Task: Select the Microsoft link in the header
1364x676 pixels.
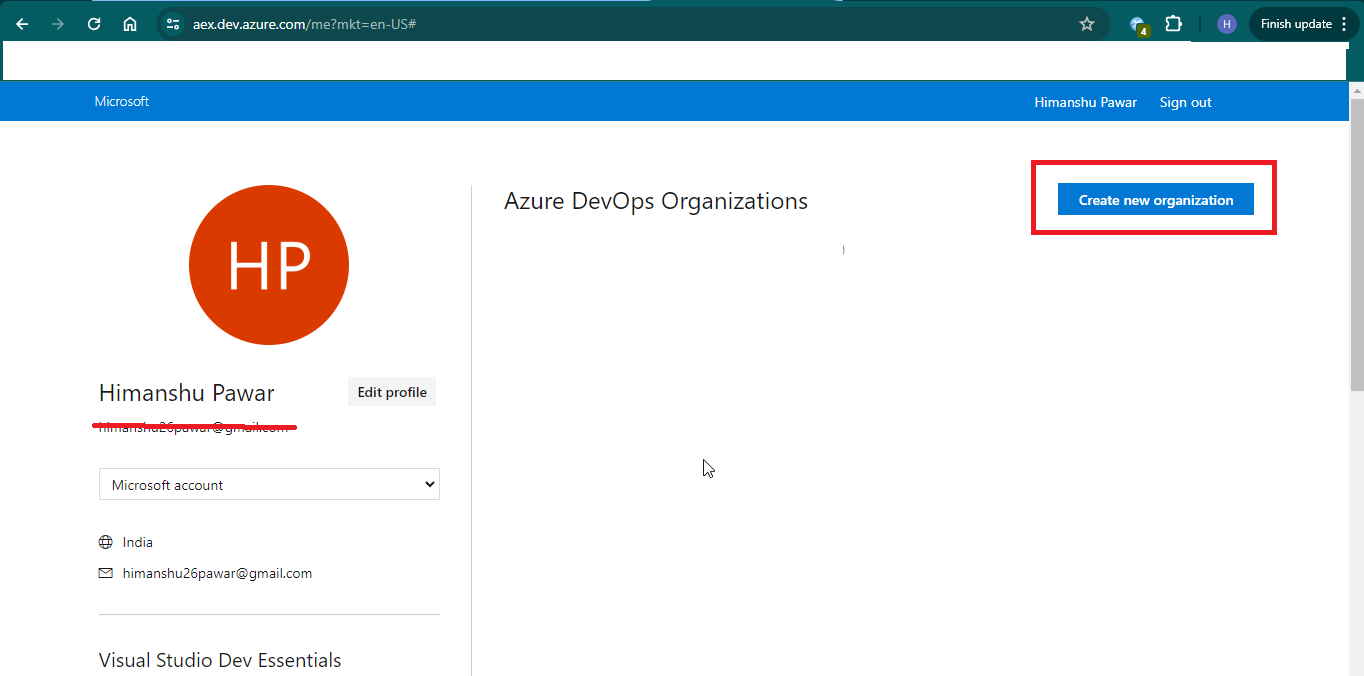Action: point(121,101)
